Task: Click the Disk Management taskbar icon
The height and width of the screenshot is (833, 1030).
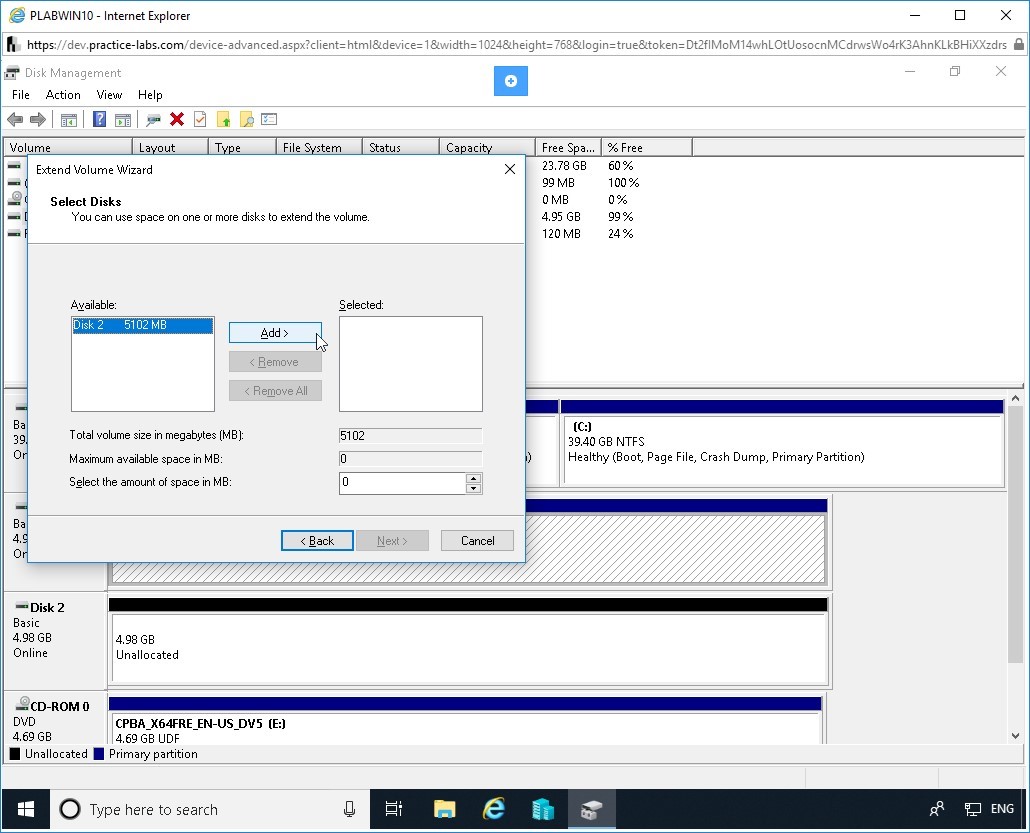Action: pos(591,809)
